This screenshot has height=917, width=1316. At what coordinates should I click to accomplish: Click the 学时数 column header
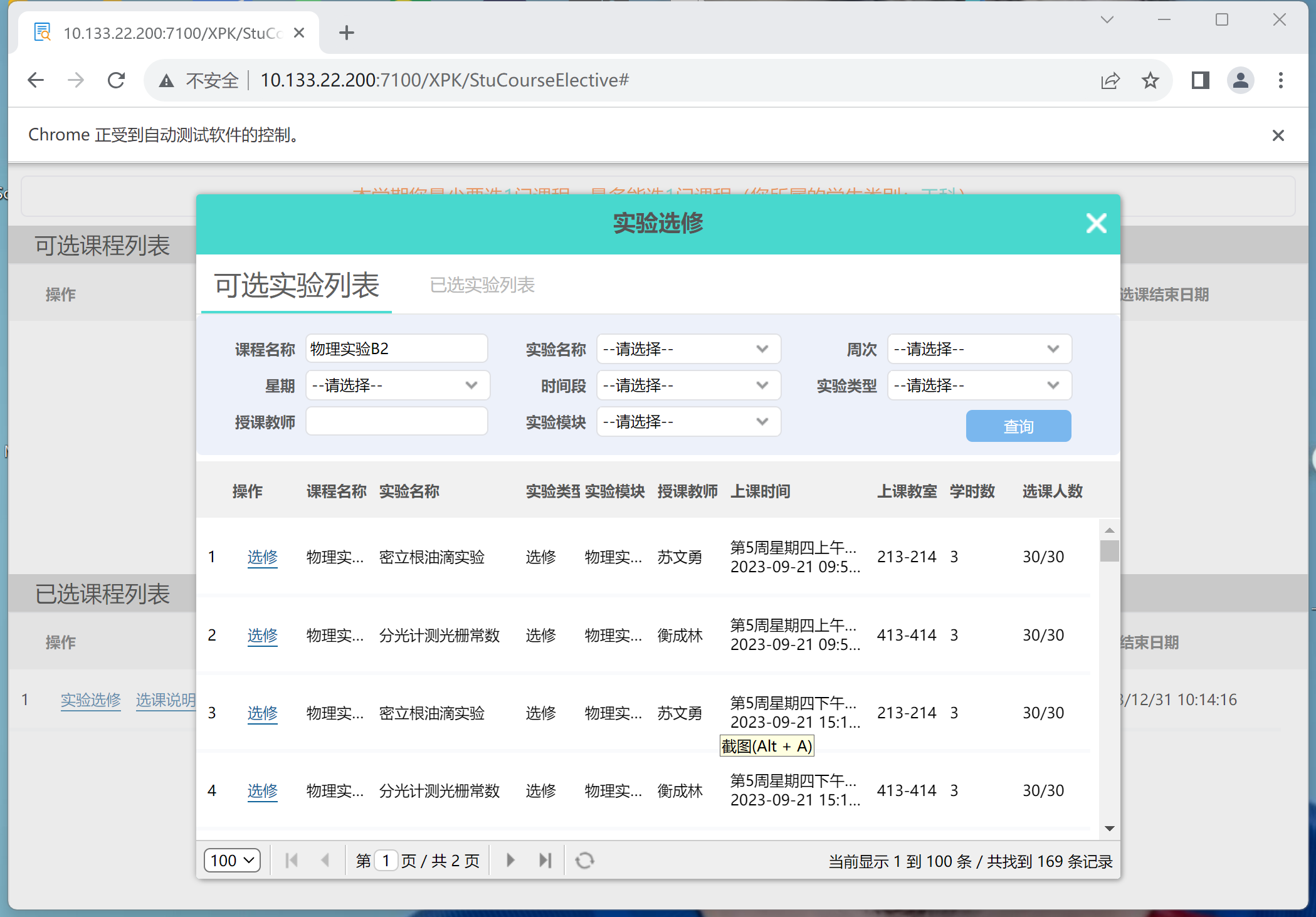tap(972, 491)
